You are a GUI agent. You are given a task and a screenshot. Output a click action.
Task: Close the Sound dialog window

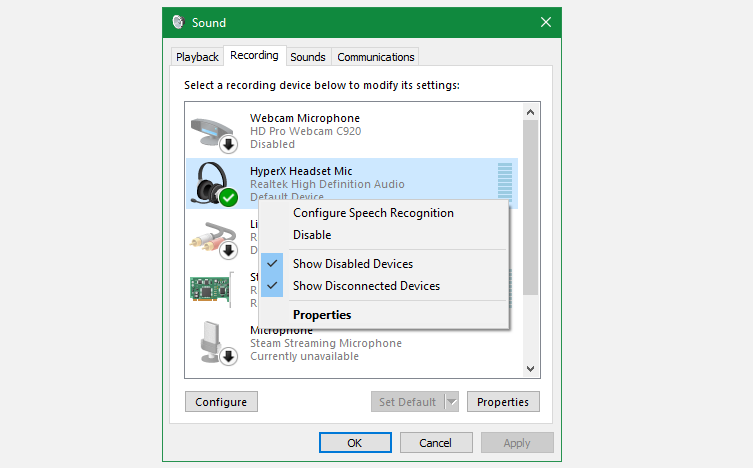pyautogui.click(x=546, y=22)
